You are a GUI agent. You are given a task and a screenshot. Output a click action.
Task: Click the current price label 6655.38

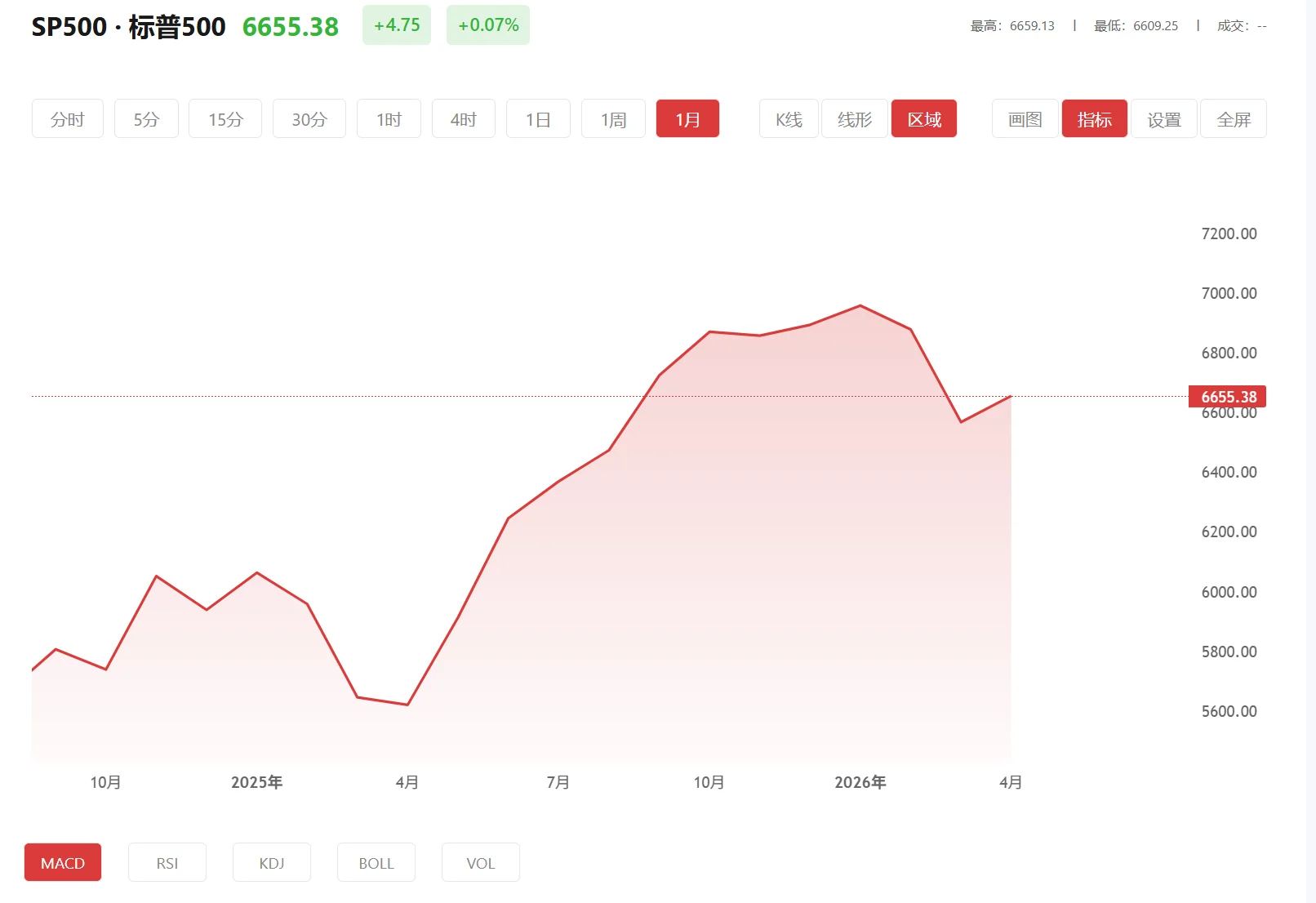point(1226,397)
